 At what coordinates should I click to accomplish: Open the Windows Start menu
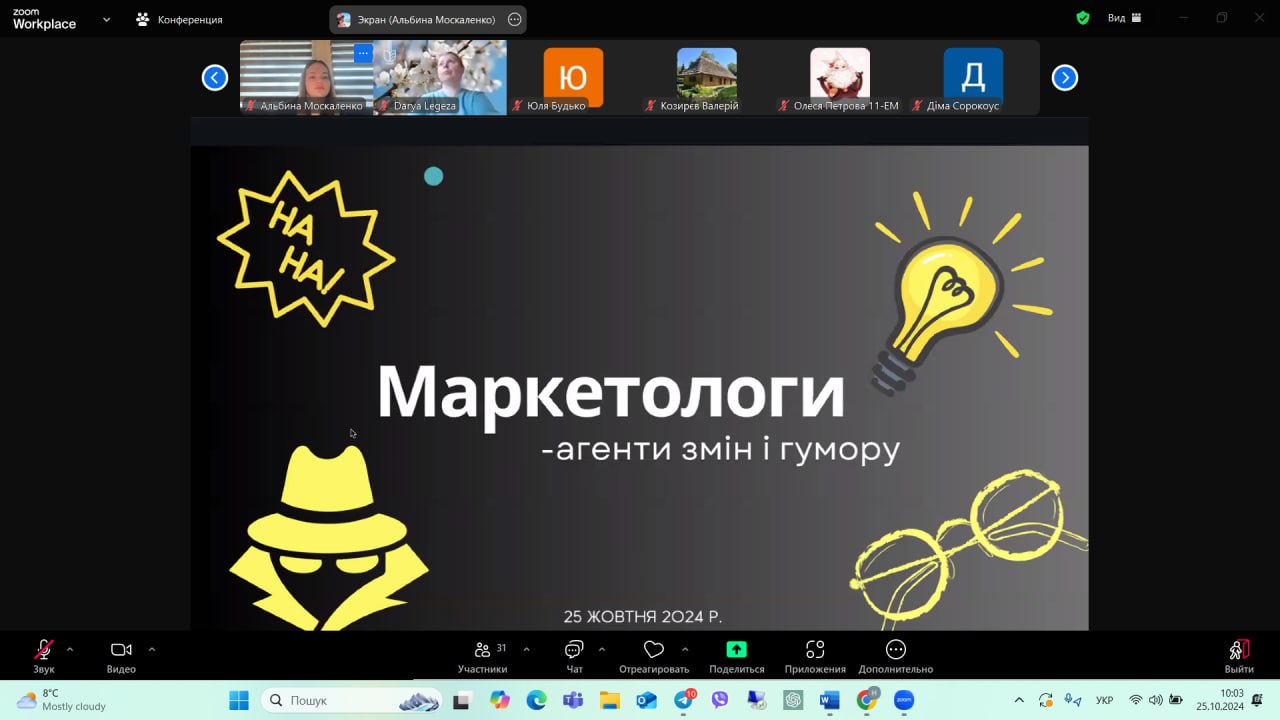click(x=239, y=700)
